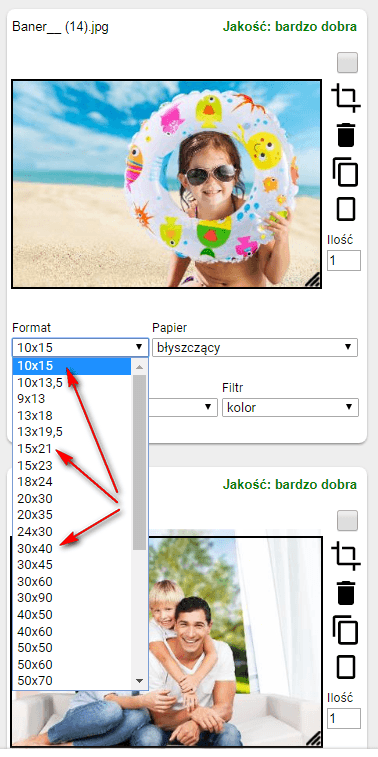Choose 20x35 format option
Viewport: 378px width, 757px height.
72,515
